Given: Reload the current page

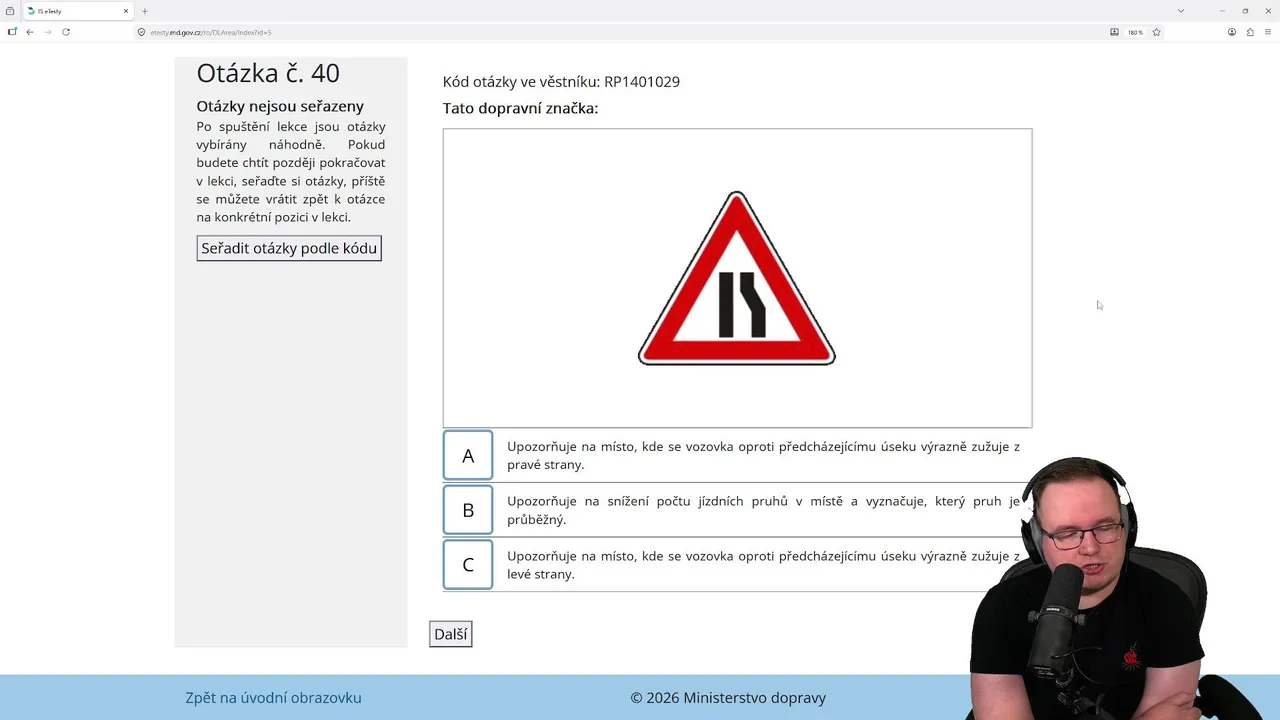Looking at the screenshot, I should (x=66, y=32).
